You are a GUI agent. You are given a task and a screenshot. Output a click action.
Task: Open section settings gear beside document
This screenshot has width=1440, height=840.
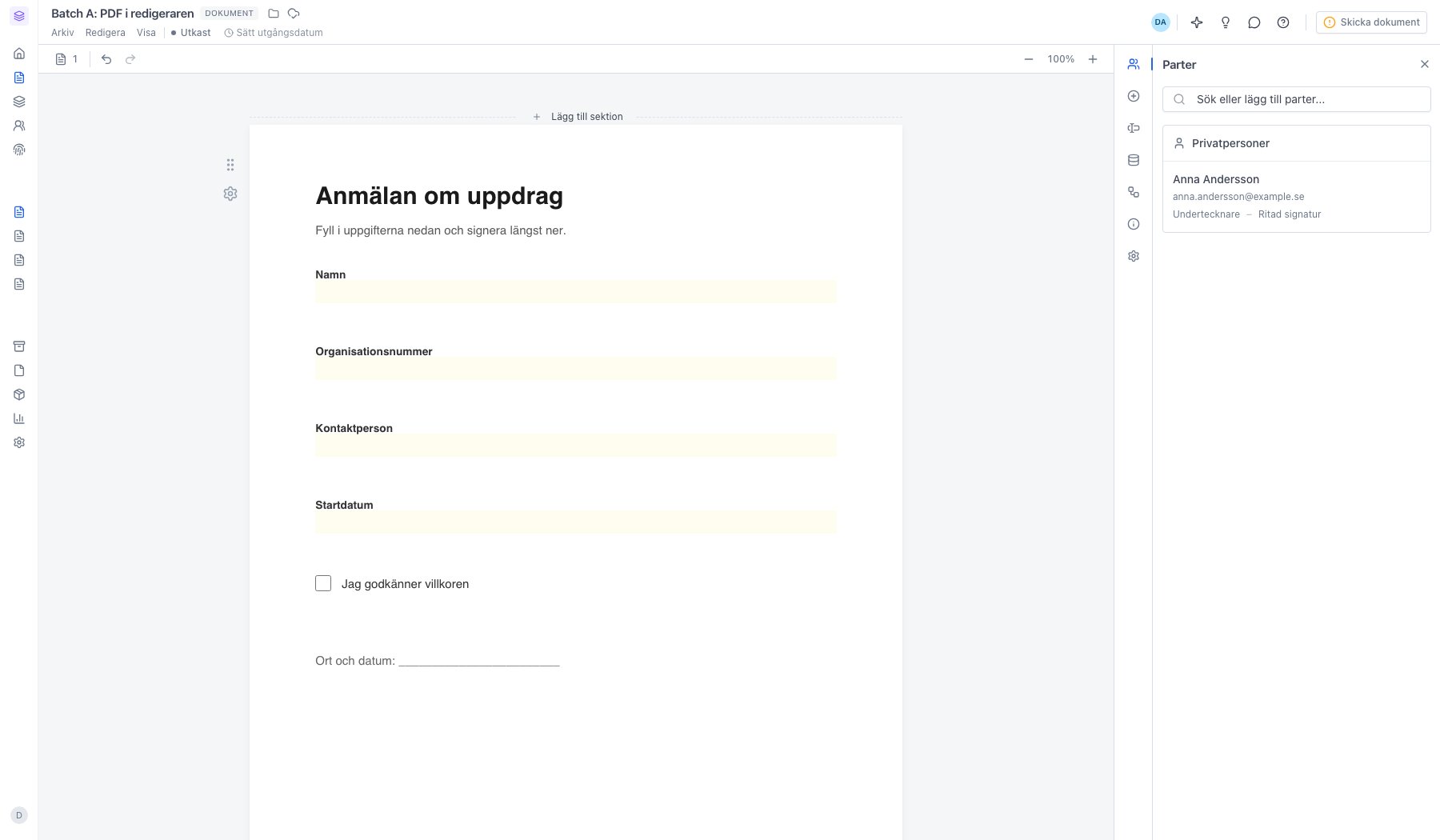coord(230,194)
